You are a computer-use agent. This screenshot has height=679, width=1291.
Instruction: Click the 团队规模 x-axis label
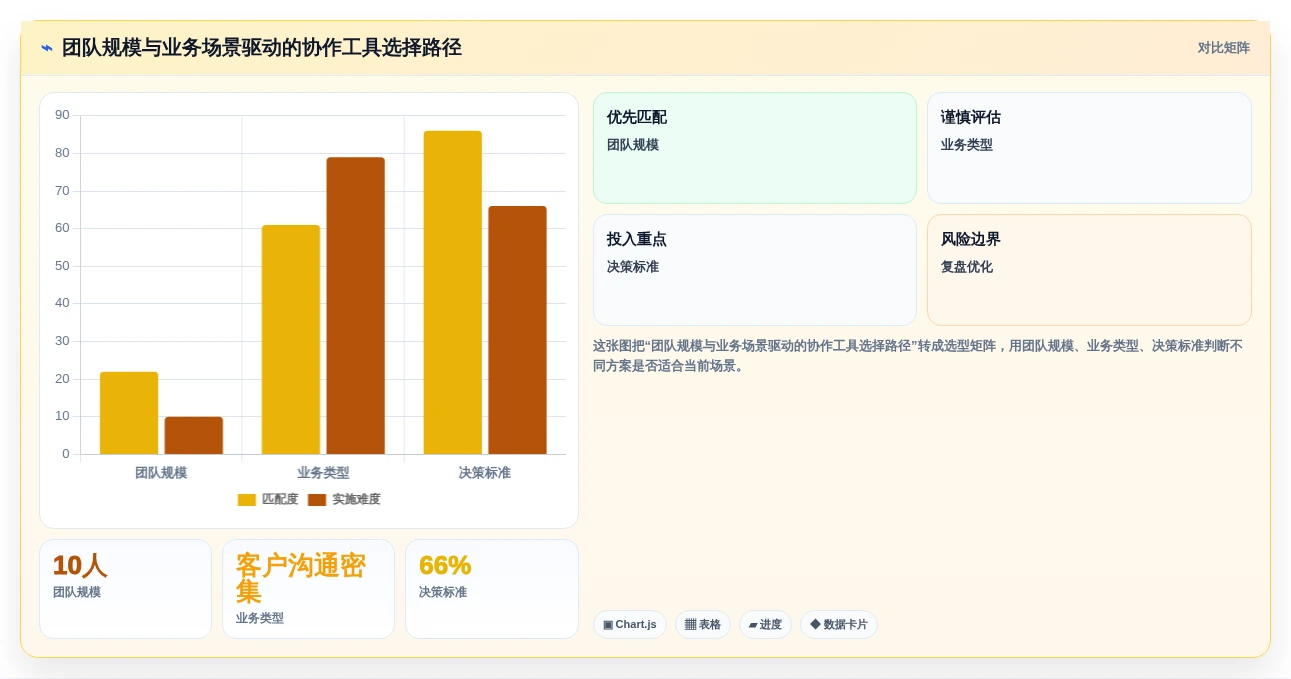161,473
